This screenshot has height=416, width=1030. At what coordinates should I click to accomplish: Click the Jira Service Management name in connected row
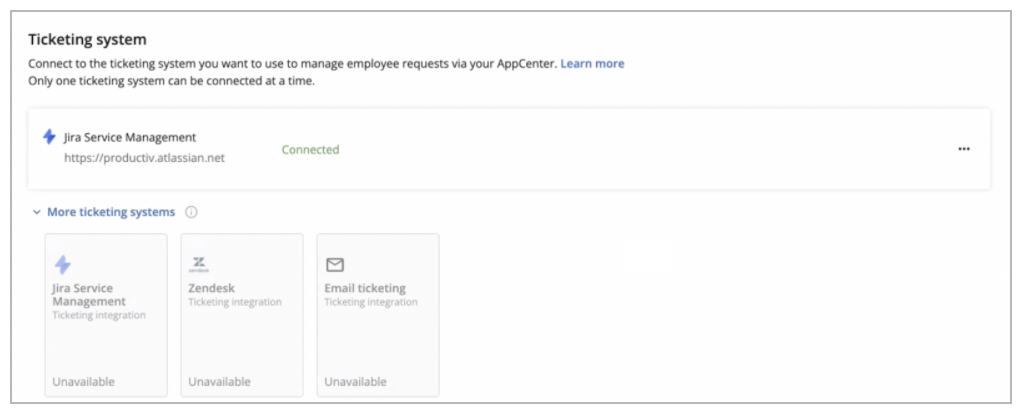[130, 137]
